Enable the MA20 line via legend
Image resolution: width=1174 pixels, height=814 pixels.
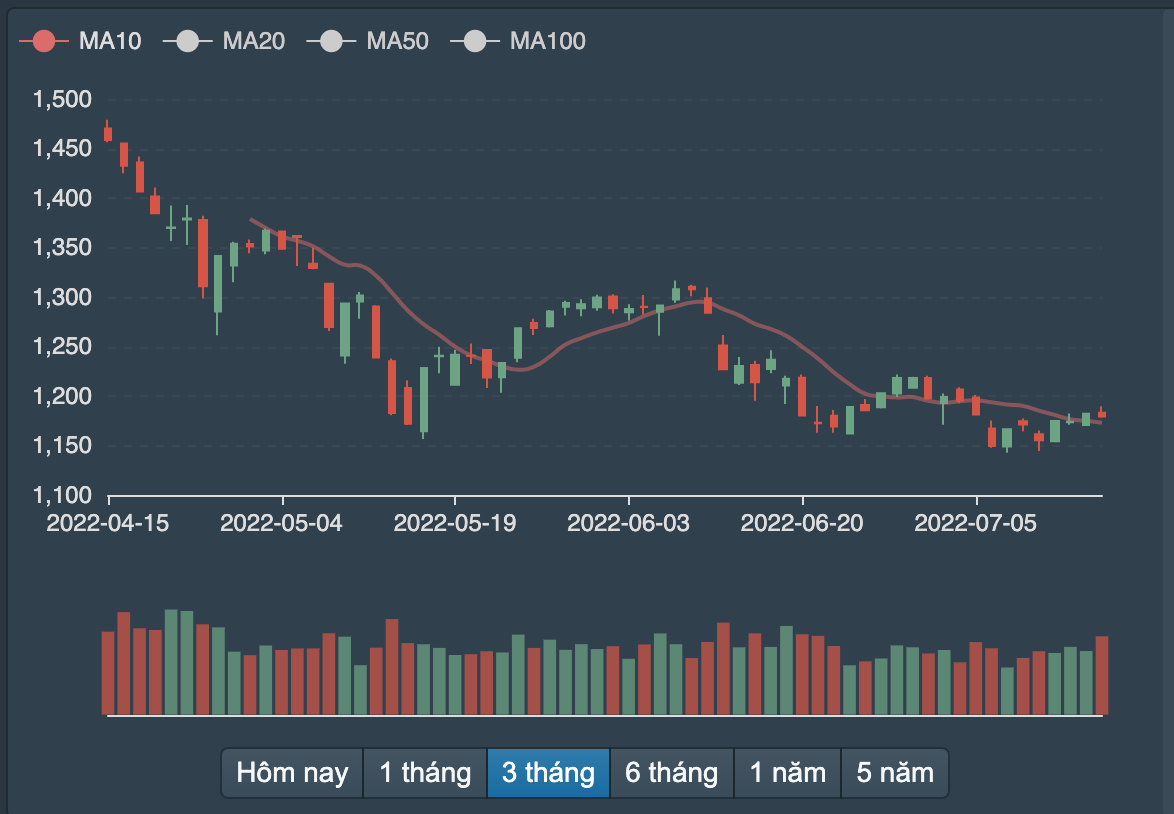230,41
